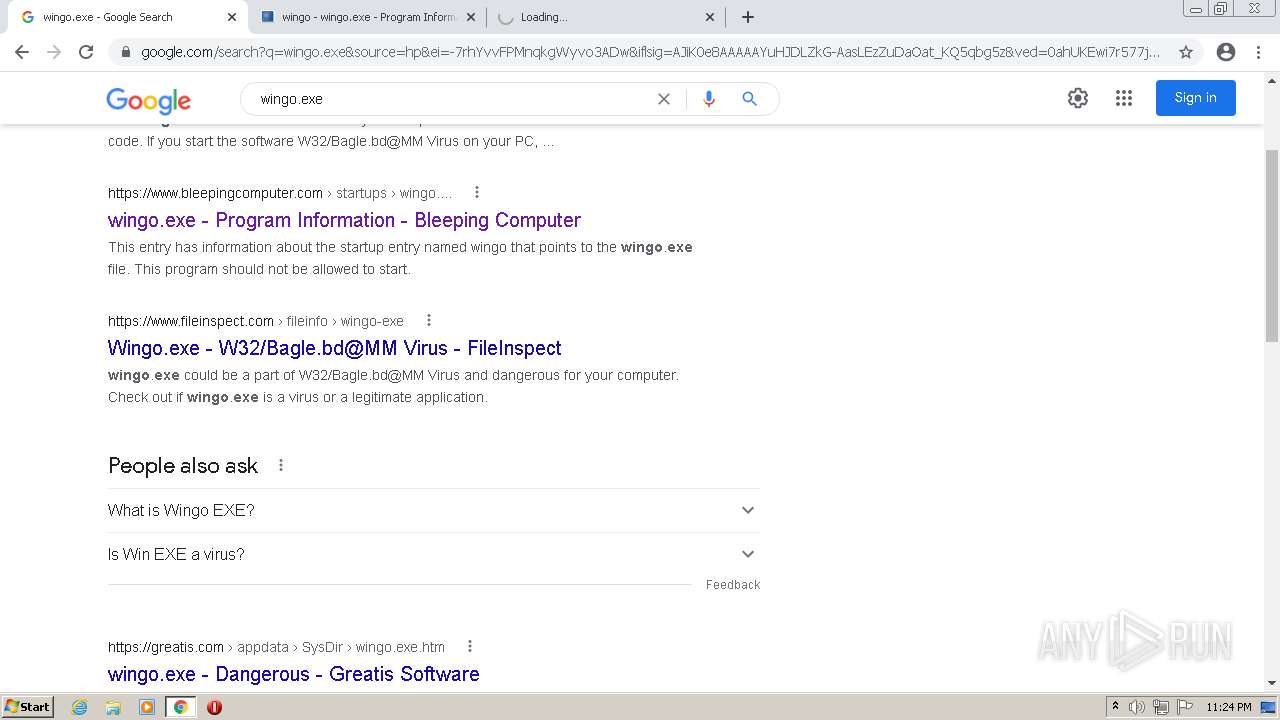This screenshot has height=720, width=1280.
Task: Switch to the 'wingo - wingo.exe - Program Information' tab
Action: click(x=365, y=17)
